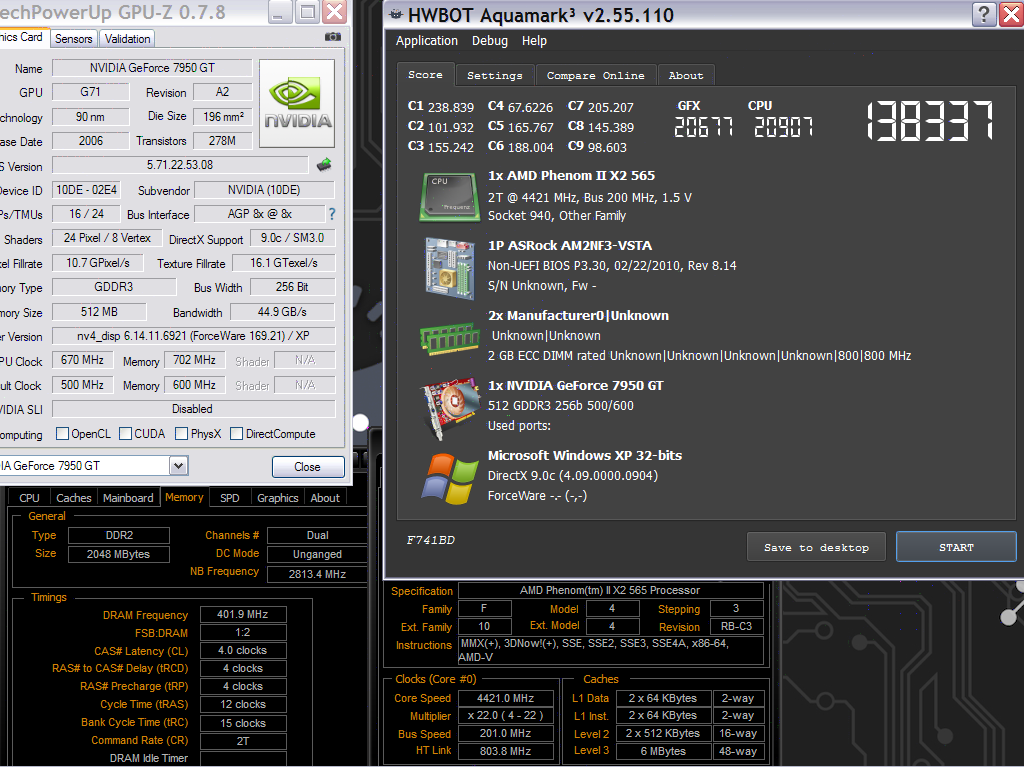Click Save to desktop button

coord(816,547)
